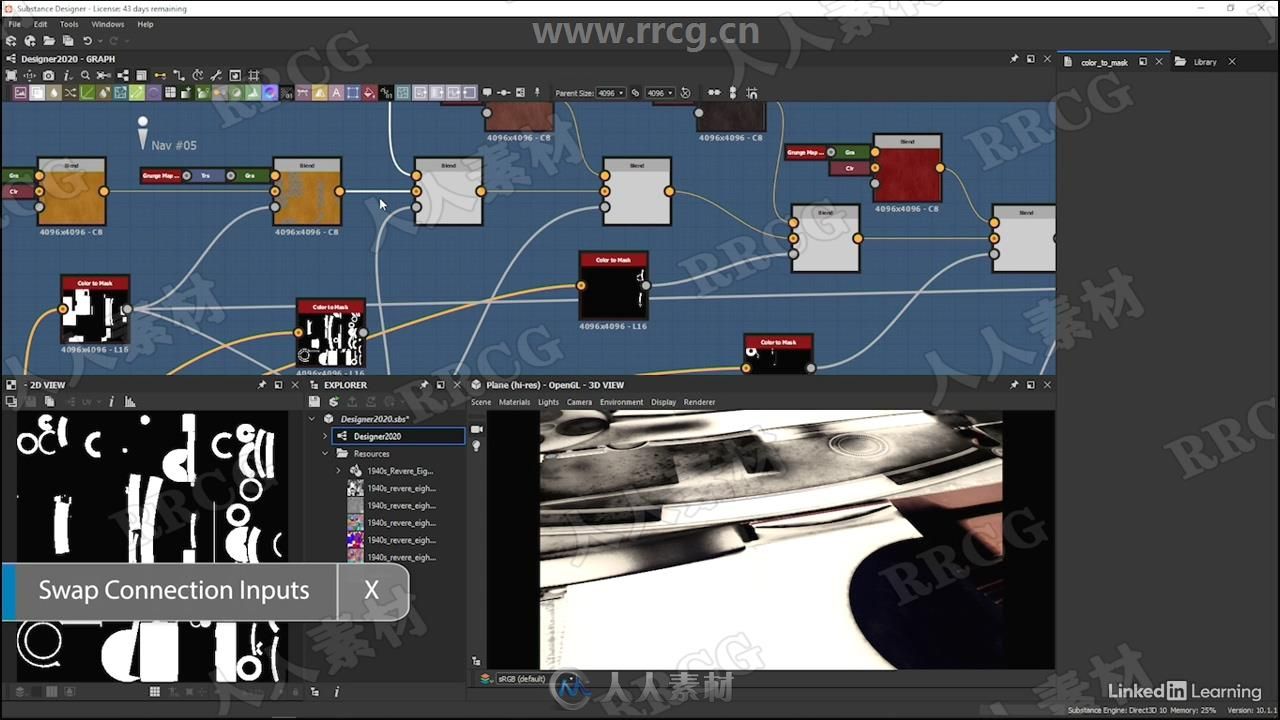Toggle tiling grid icon at 2D View bottom
The image size is (1280, 720).
click(x=154, y=691)
